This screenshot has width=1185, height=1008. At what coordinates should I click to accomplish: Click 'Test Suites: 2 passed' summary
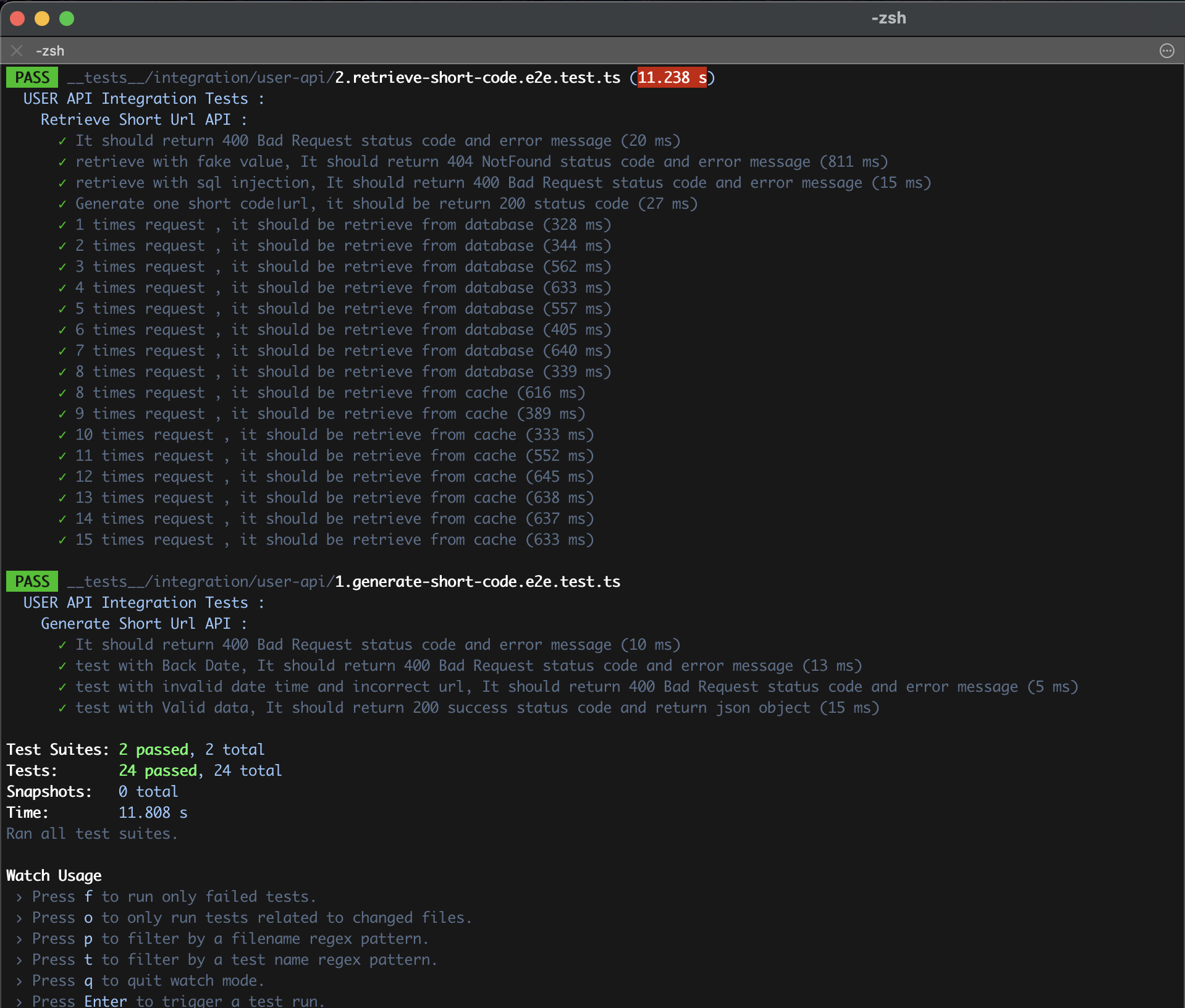(x=135, y=749)
